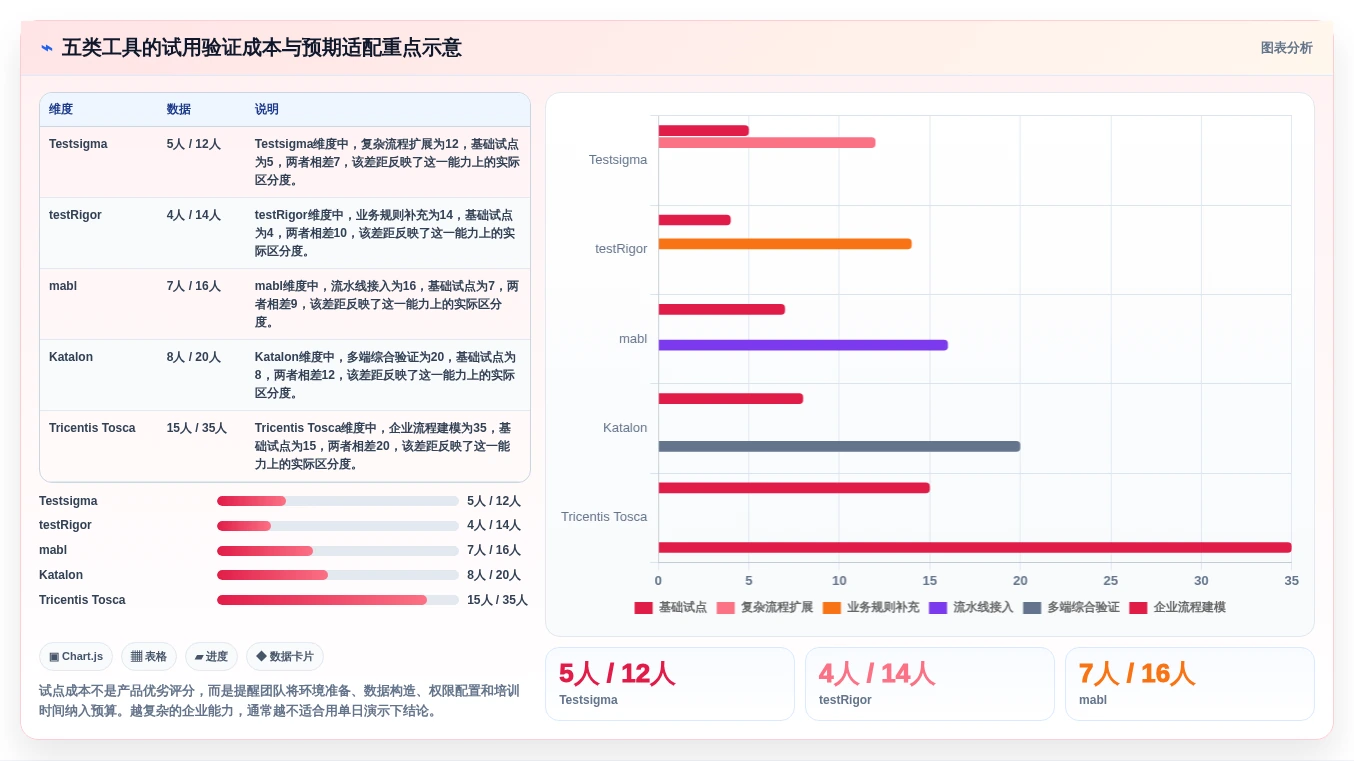
Task: Toggle the 复杂流程扩展 legend swatch
Action: click(726, 608)
